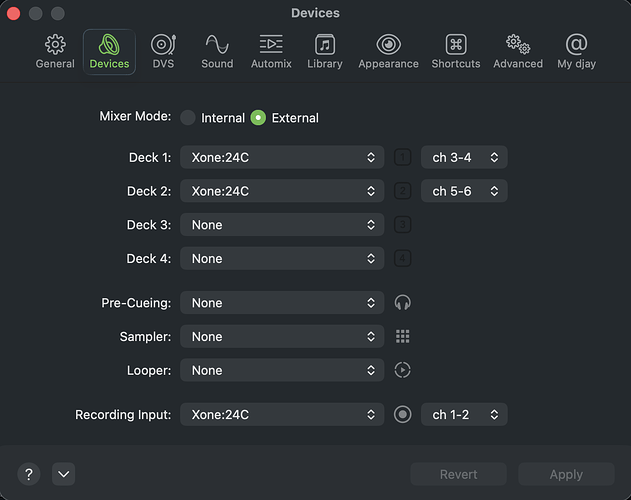The image size is (631, 500).
Task: Open the My djay account tab
Action: pos(576,52)
